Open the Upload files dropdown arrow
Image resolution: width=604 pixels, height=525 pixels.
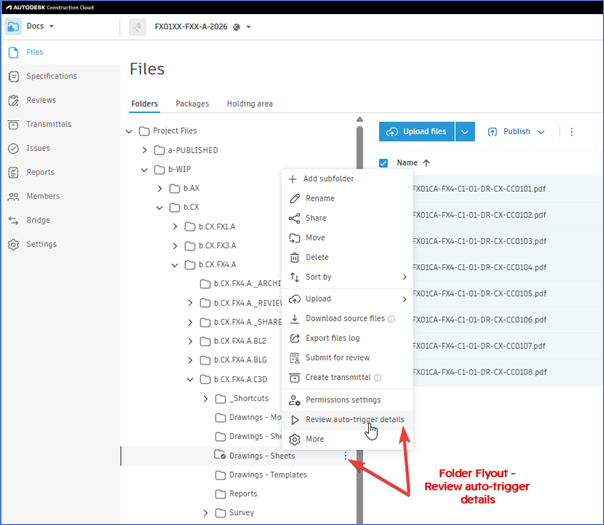coord(465,132)
